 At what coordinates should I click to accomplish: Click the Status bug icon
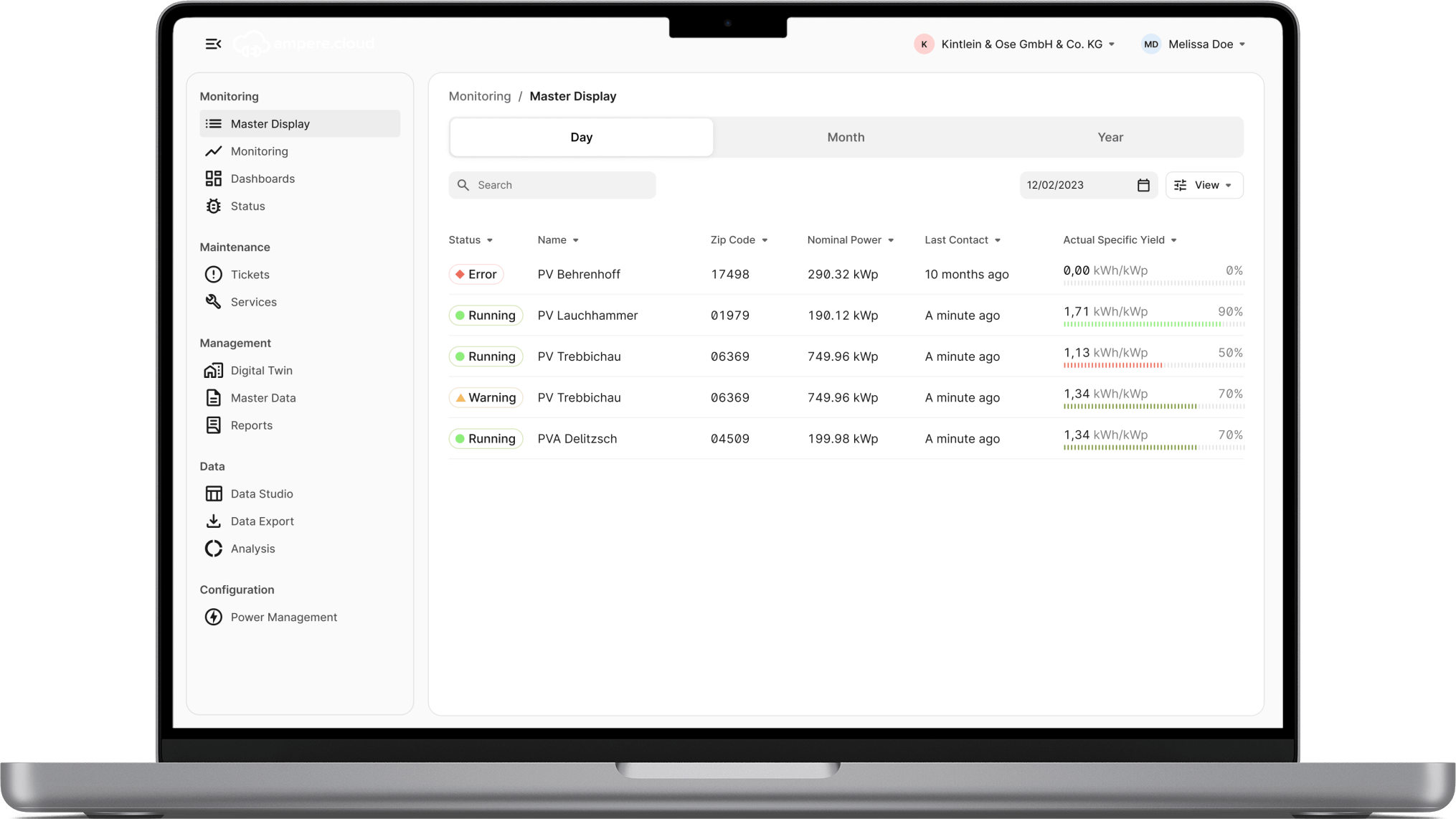point(213,207)
